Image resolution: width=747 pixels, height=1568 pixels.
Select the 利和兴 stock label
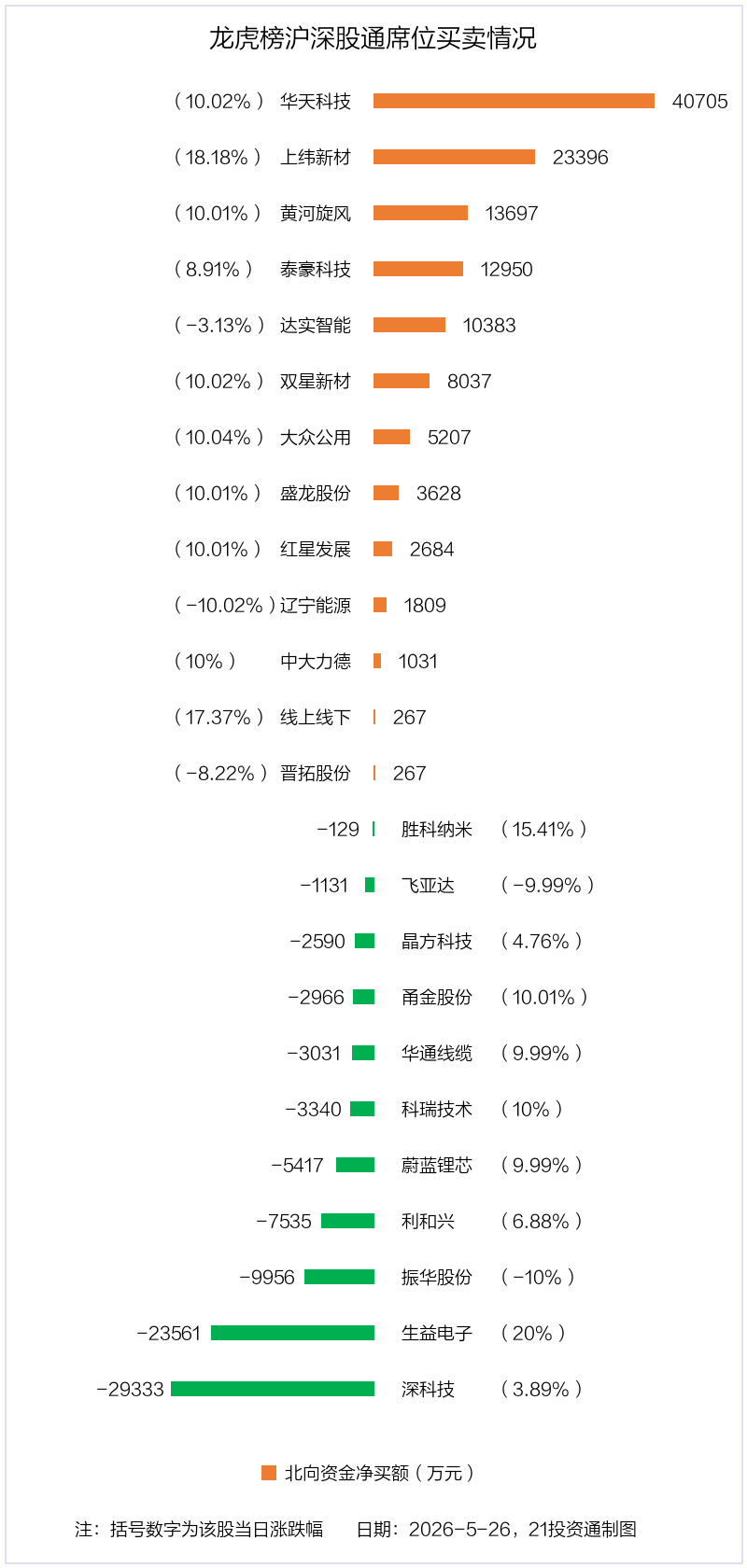pos(428,1221)
